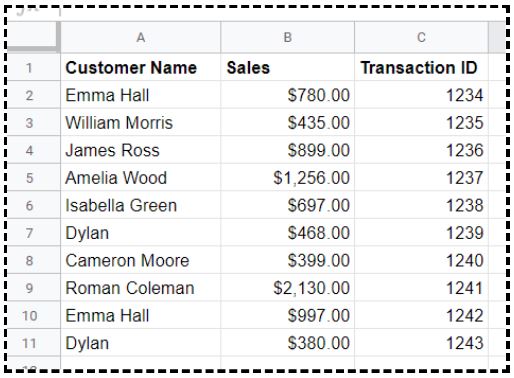Screen dimensions: 514x378
Task: Select the cell with transaction 1243
Action: click(421, 343)
